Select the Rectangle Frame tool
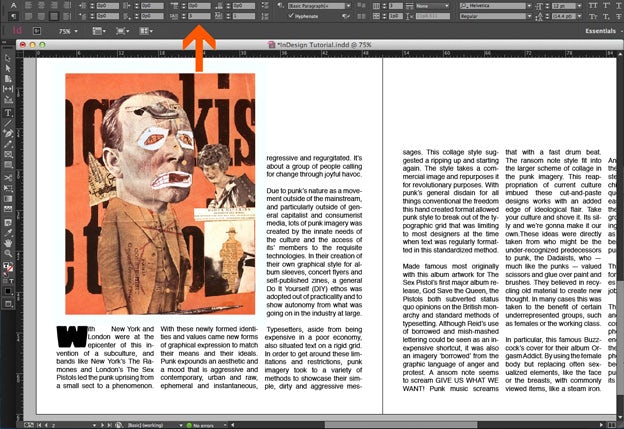Viewport: 624px width, 429px height. (x=8, y=154)
